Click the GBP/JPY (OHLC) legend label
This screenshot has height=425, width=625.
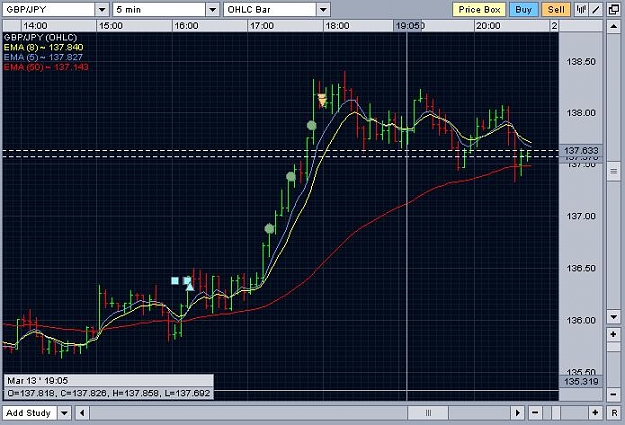pos(40,37)
